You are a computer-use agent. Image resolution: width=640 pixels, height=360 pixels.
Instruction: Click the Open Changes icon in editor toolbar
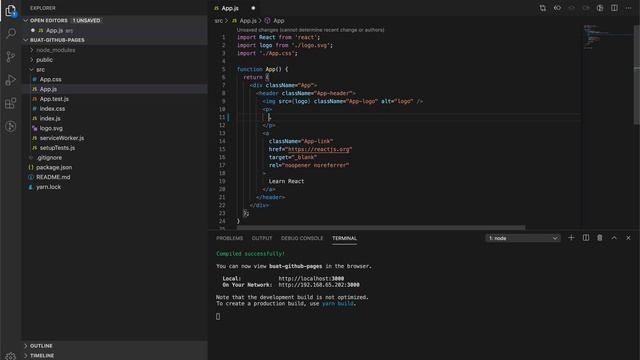[542, 8]
